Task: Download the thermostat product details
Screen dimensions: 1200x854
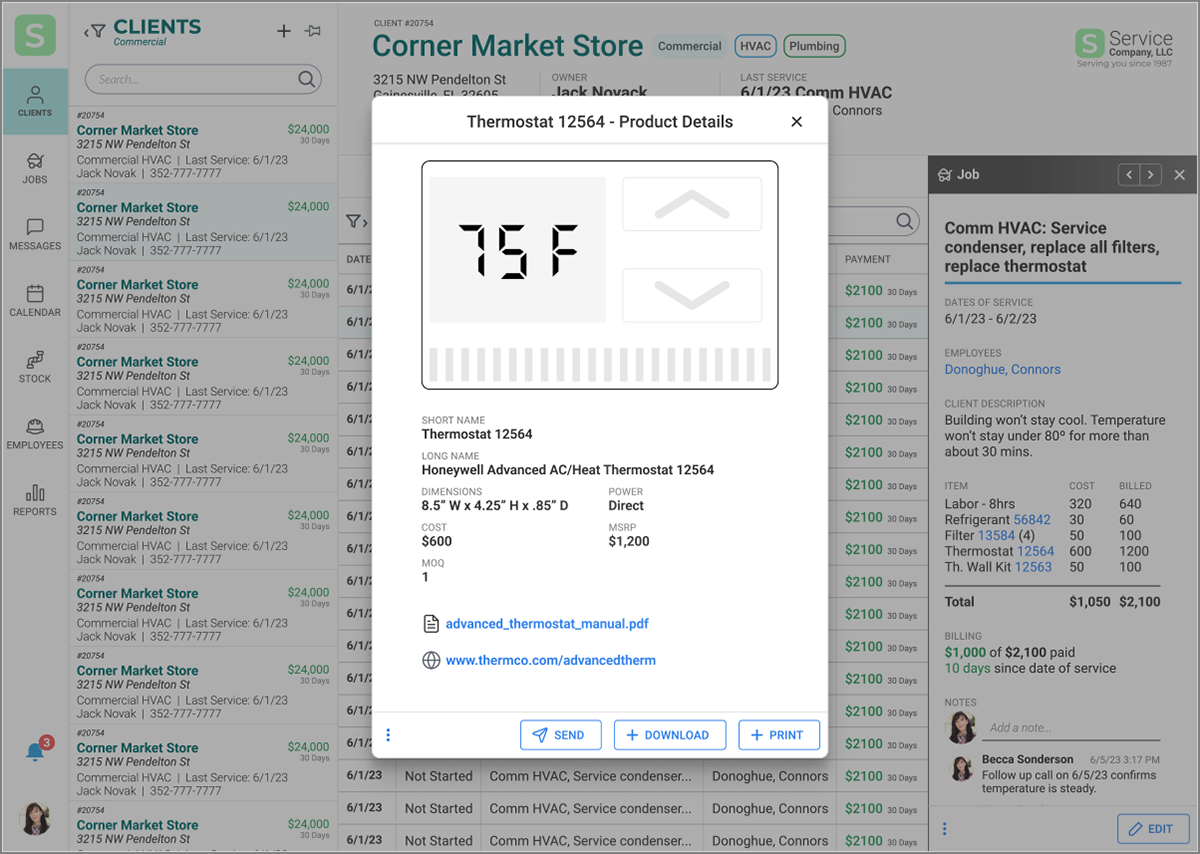Action: pyautogui.click(x=669, y=735)
